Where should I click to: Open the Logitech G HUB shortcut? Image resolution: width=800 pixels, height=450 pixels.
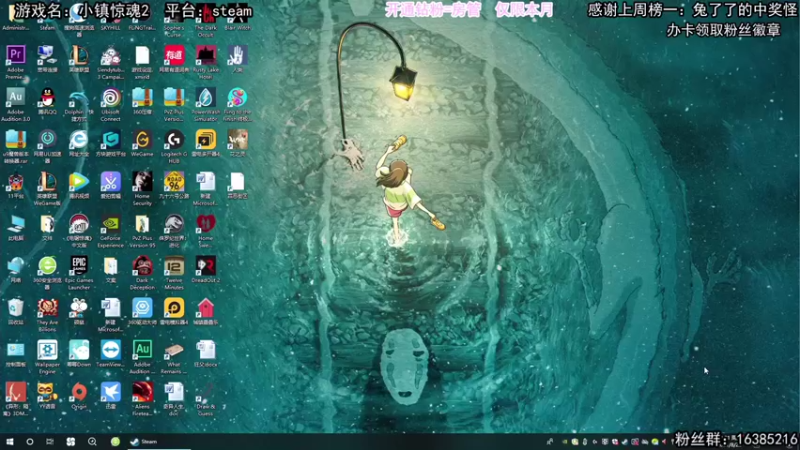click(x=174, y=140)
